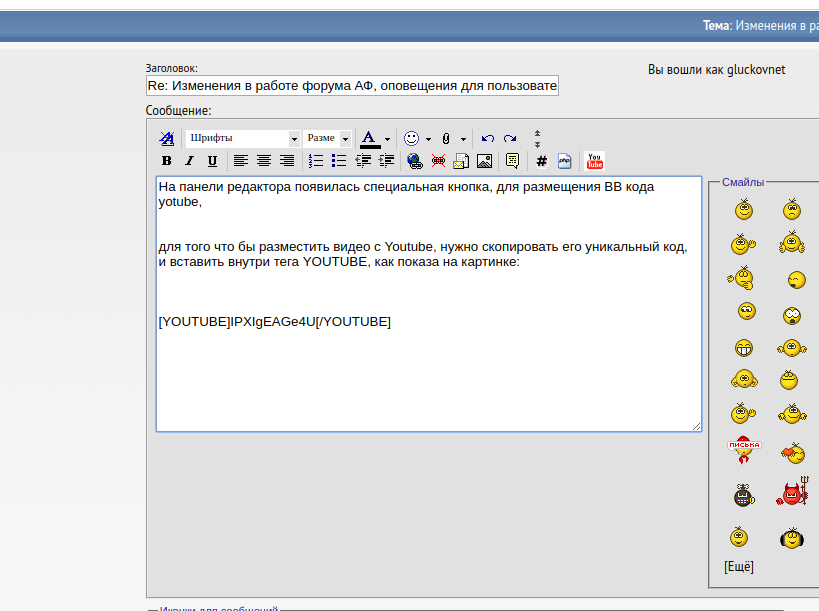Click the undo arrow
Viewport: 819px width, 611px height.
(x=488, y=139)
